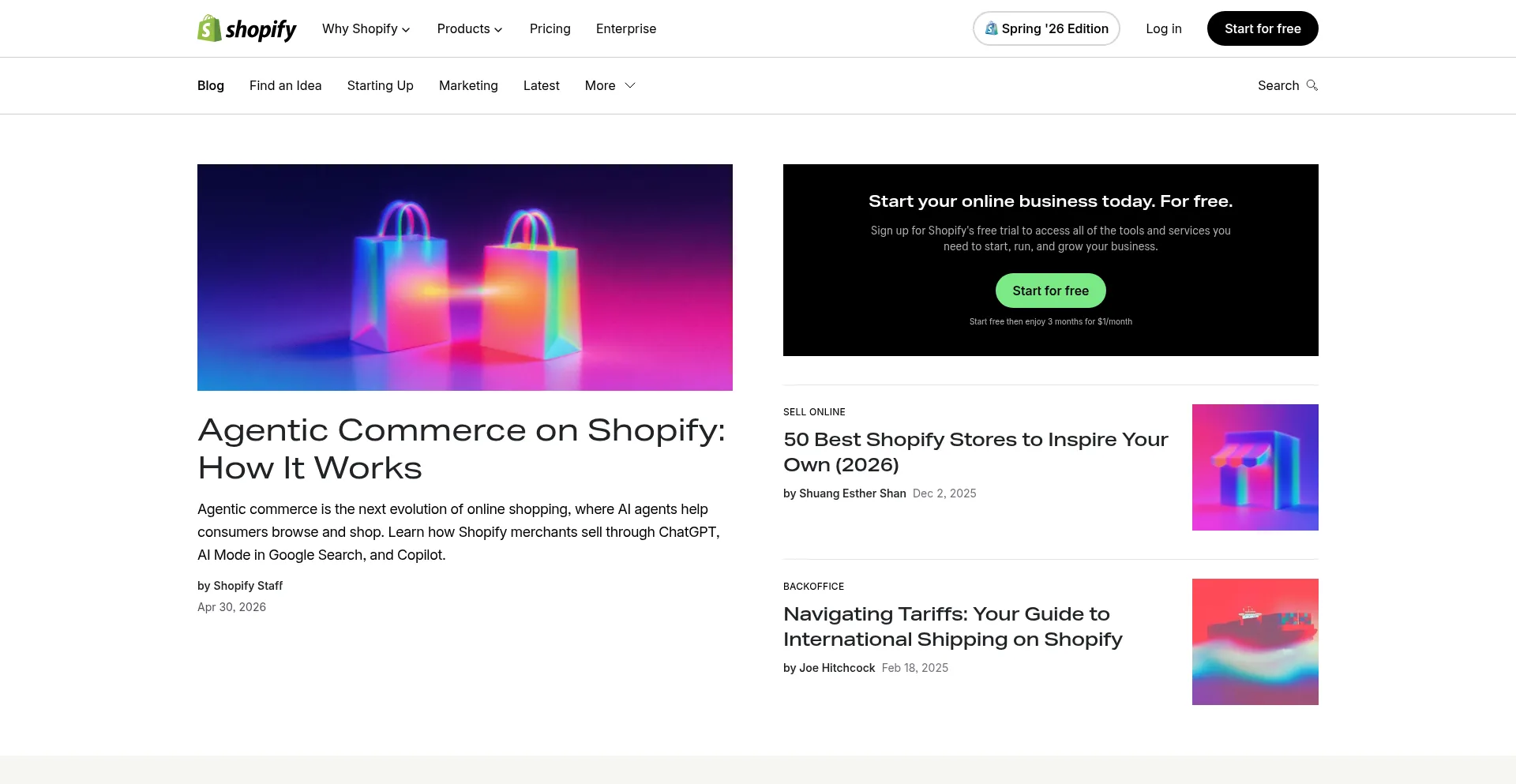Click author name Joe Hitchcock
The image size is (1516, 784).
pos(837,668)
